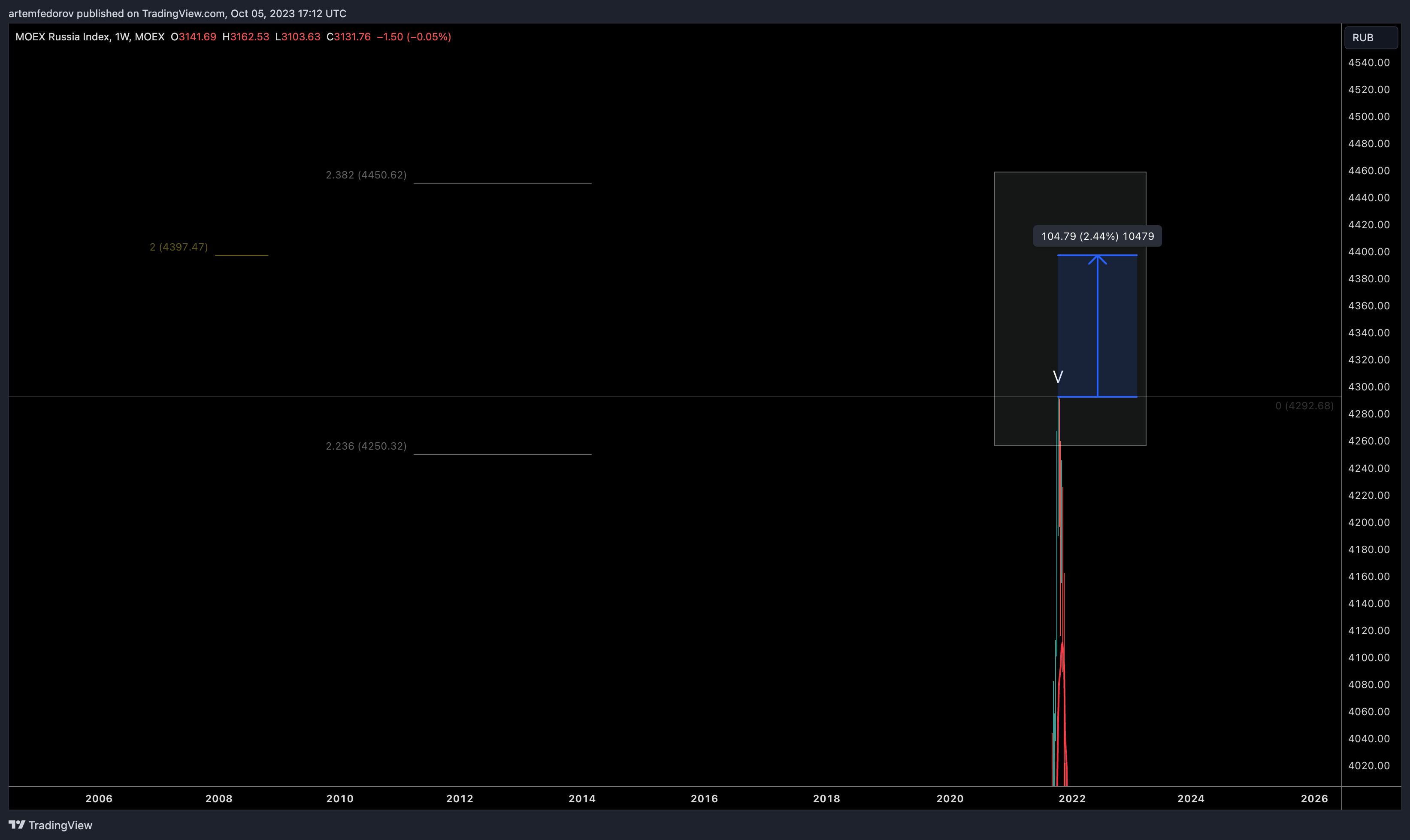Click the 2026 time axis label
Image resolution: width=1410 pixels, height=840 pixels.
(1314, 799)
